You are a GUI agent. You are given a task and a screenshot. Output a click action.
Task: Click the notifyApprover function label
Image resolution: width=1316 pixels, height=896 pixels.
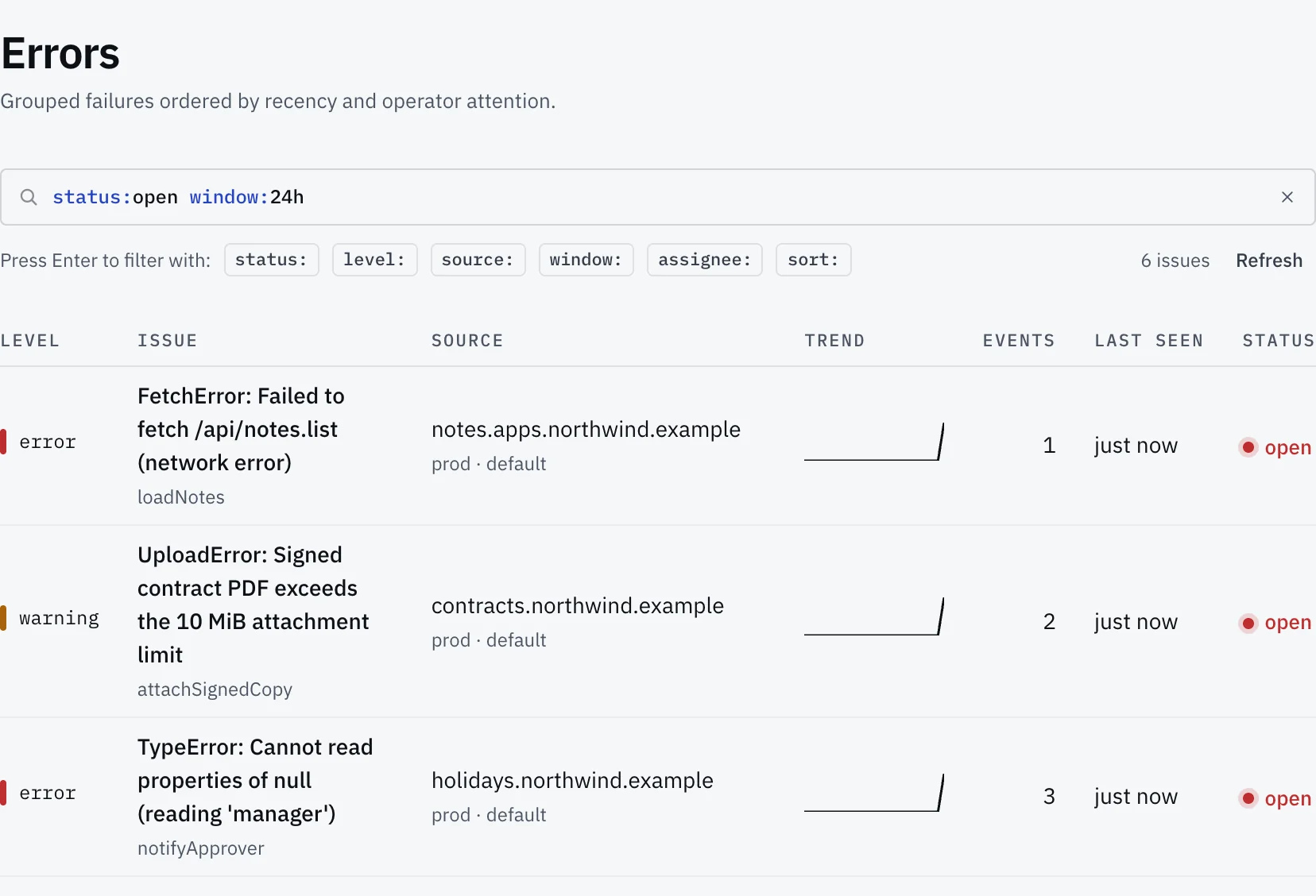click(201, 848)
